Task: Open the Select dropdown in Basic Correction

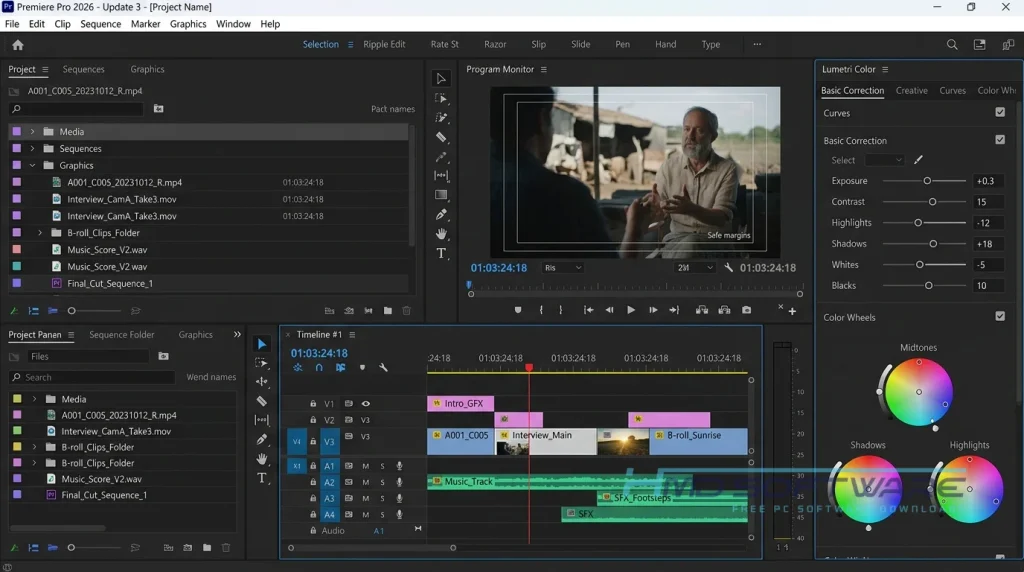Action: pyautogui.click(x=884, y=160)
